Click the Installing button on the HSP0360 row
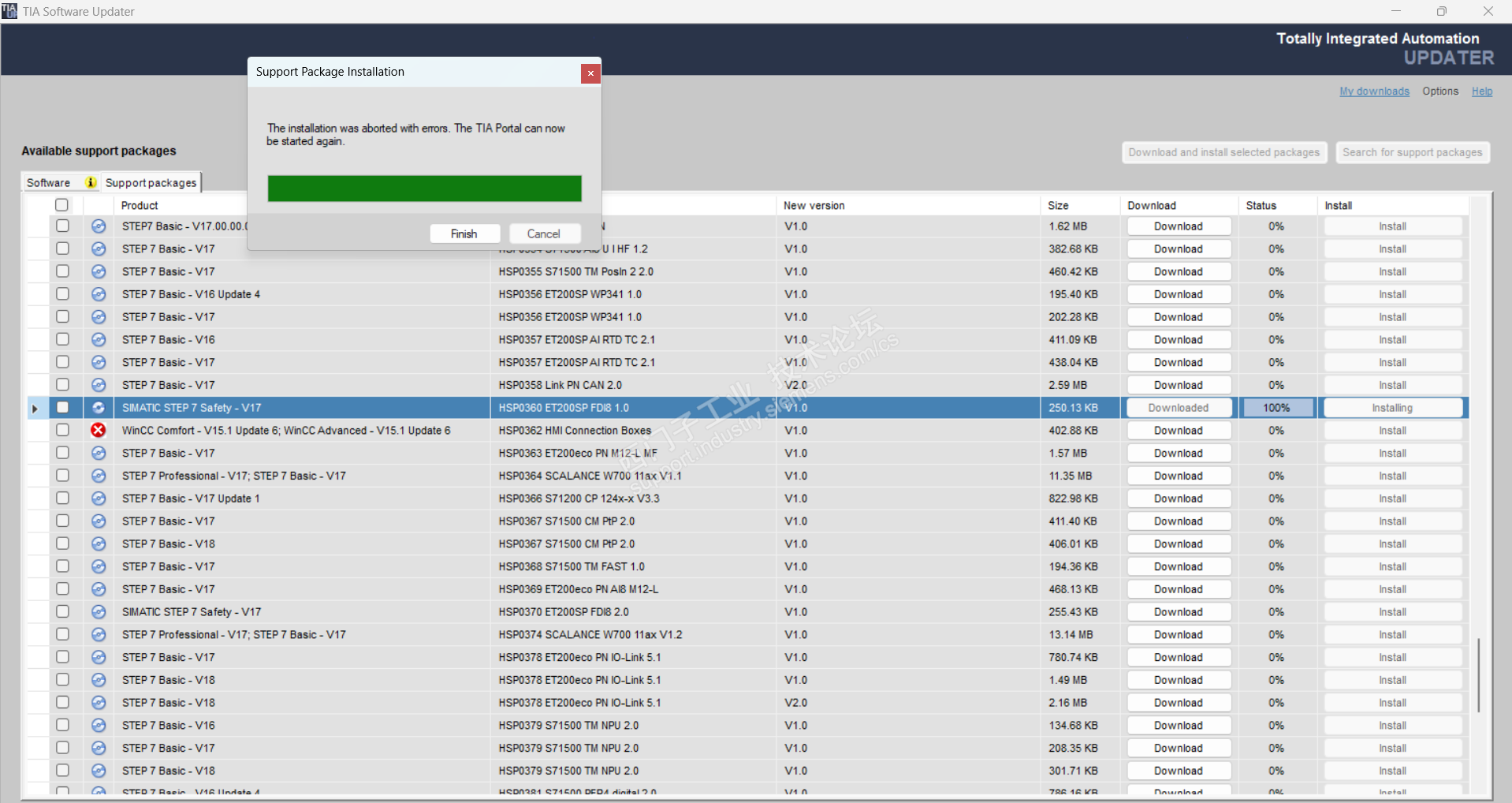 pyautogui.click(x=1393, y=408)
